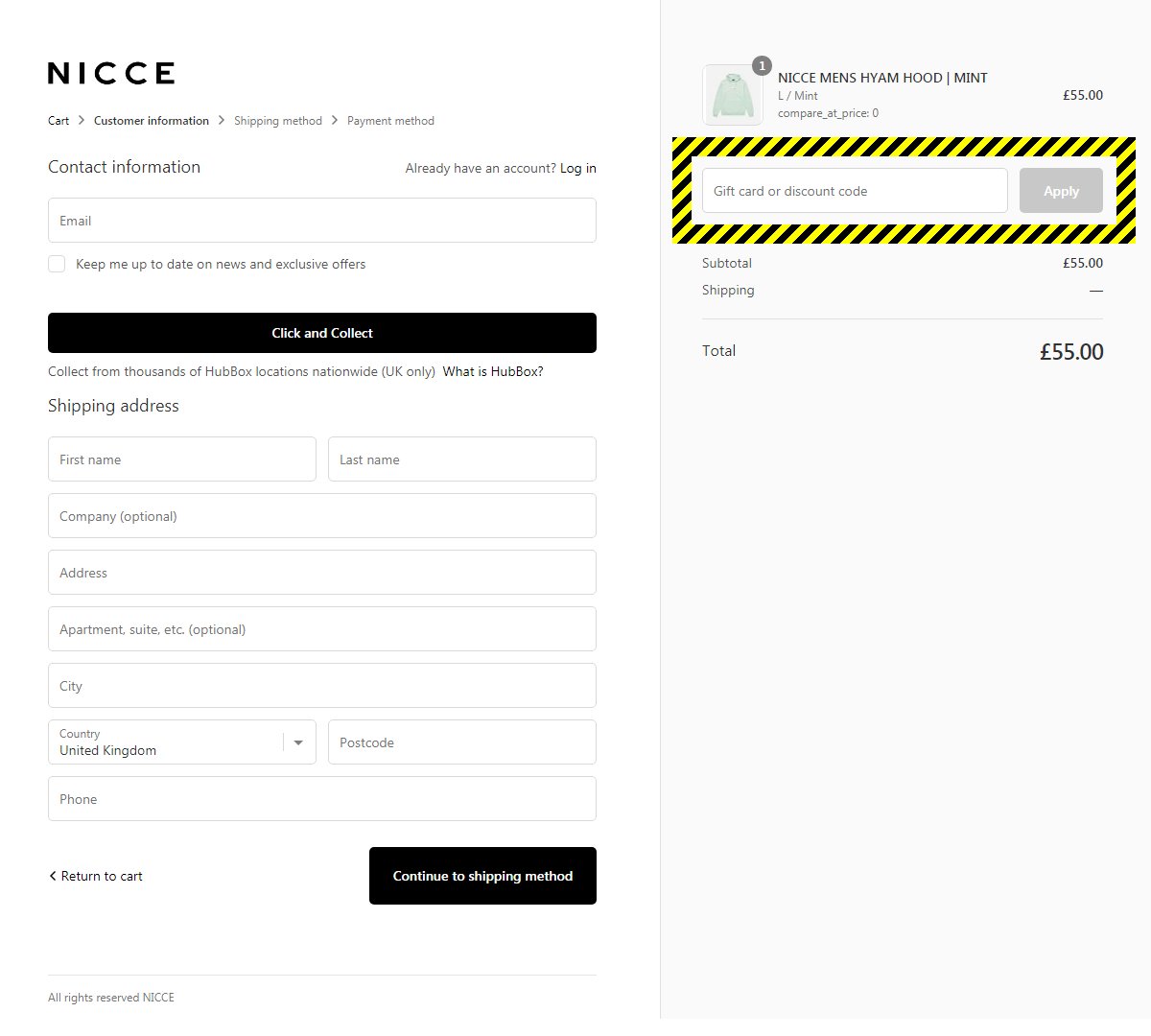Click the Company (optional) field
Image resolution: width=1151 pixels, height=1036 pixels.
(x=322, y=516)
